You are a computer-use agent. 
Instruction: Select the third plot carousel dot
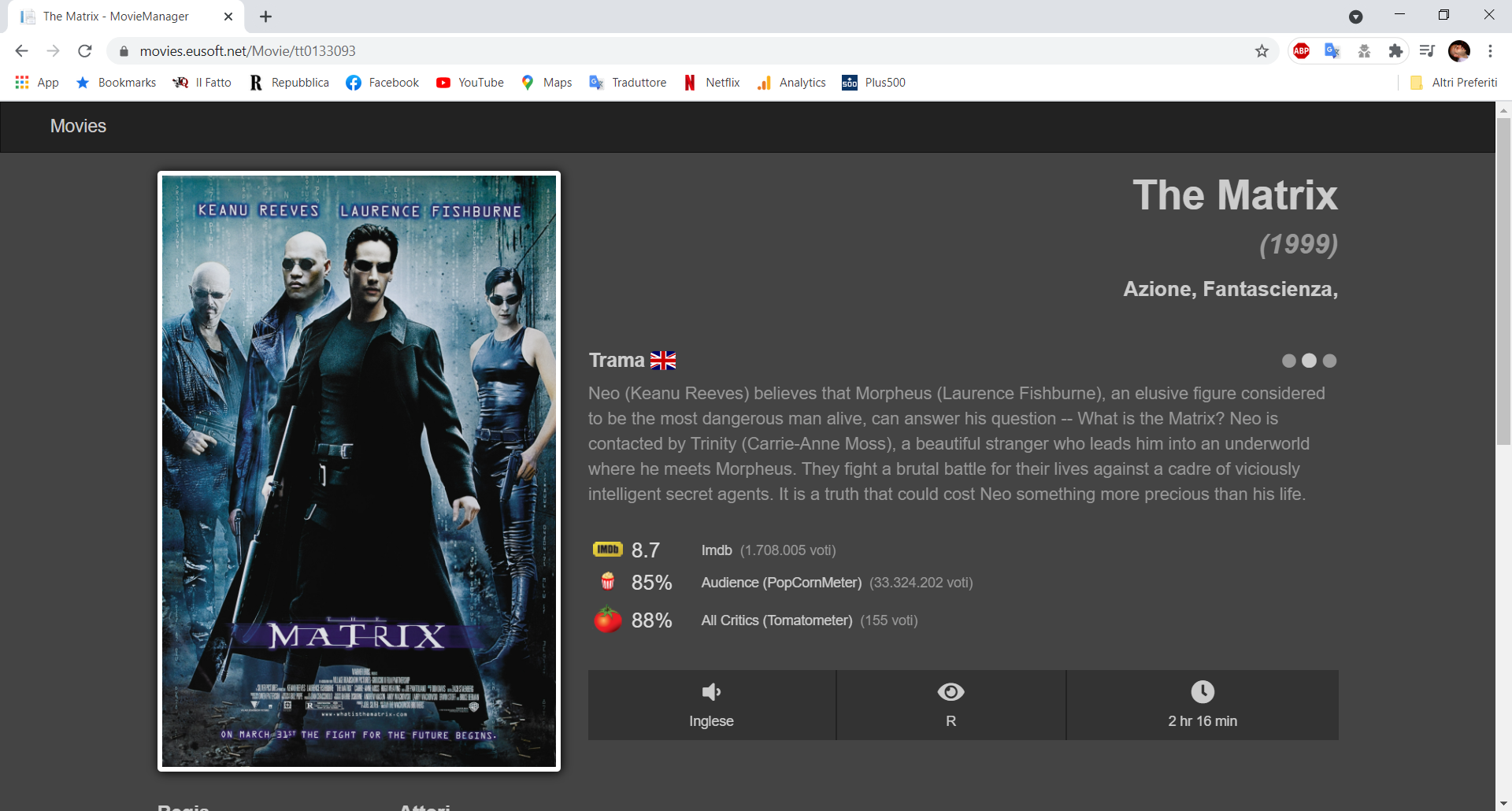1330,361
